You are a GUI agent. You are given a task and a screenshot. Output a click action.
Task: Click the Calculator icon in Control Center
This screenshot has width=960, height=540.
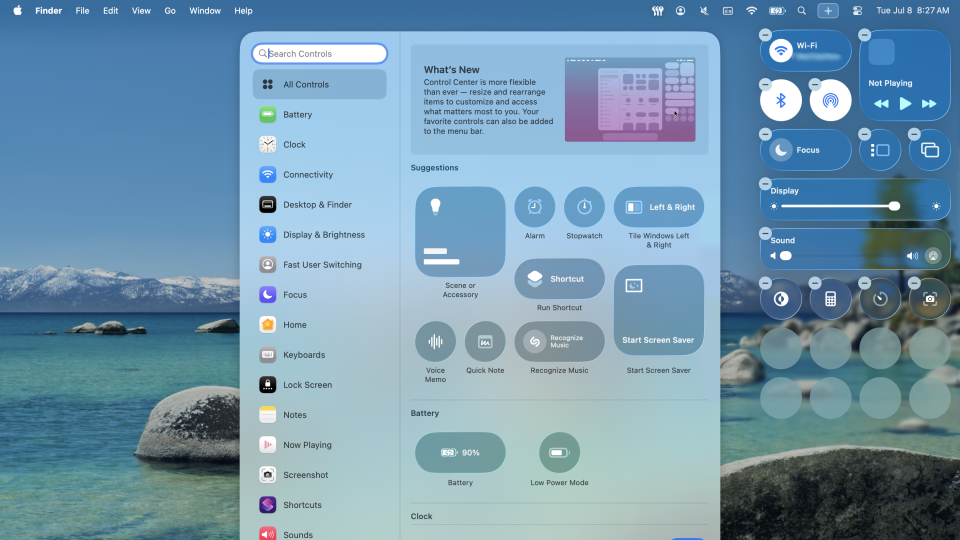pos(830,299)
